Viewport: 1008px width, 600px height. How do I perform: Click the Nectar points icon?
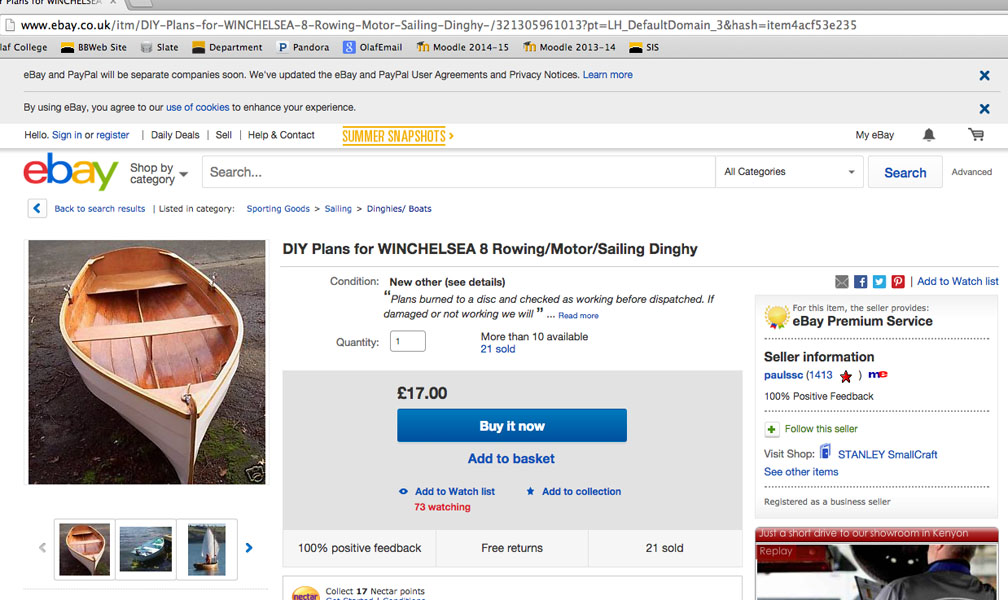coord(306,593)
